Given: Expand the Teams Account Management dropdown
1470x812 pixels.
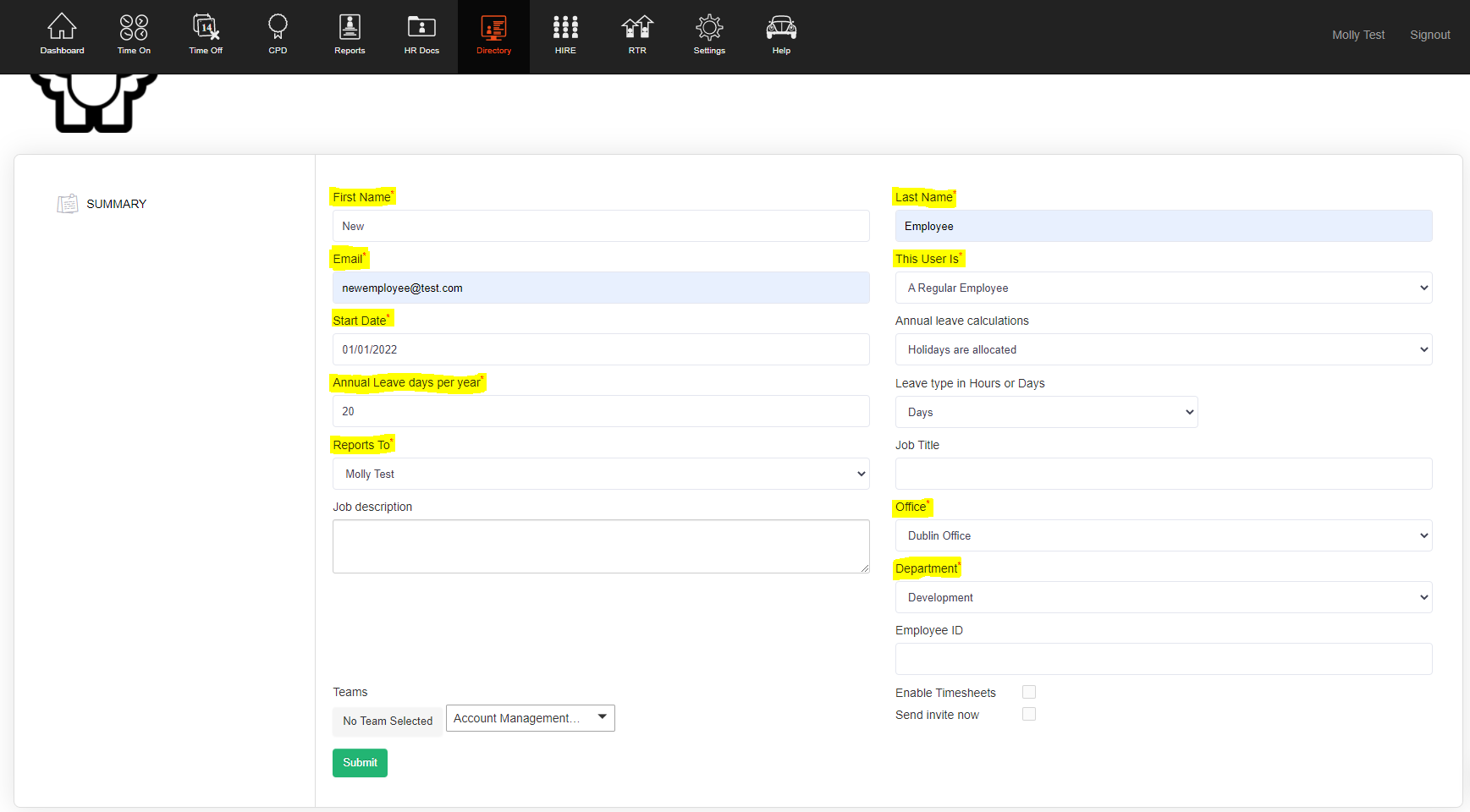Looking at the screenshot, I should pyautogui.click(x=530, y=718).
